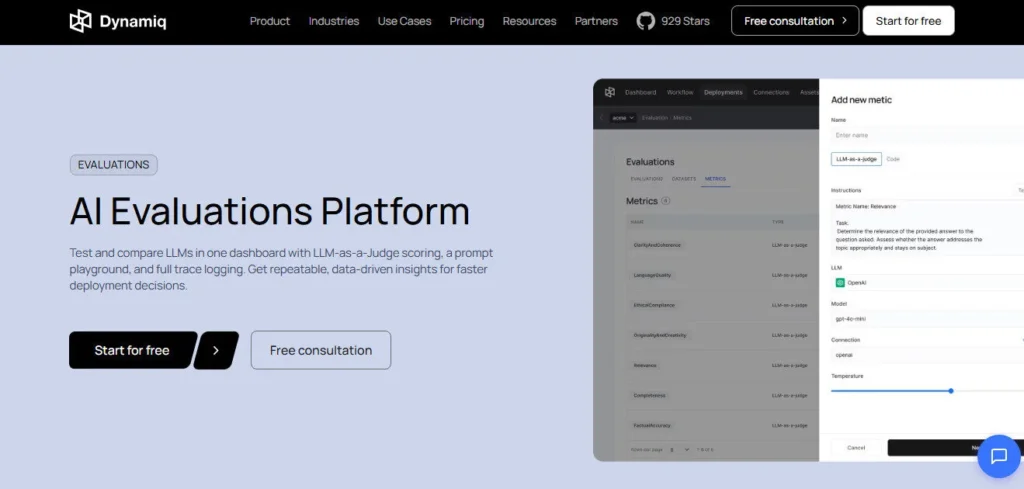The height and width of the screenshot is (489, 1024).
Task: Open the Model dropdown showing gpt-4o-mini
Action: [x=927, y=319]
